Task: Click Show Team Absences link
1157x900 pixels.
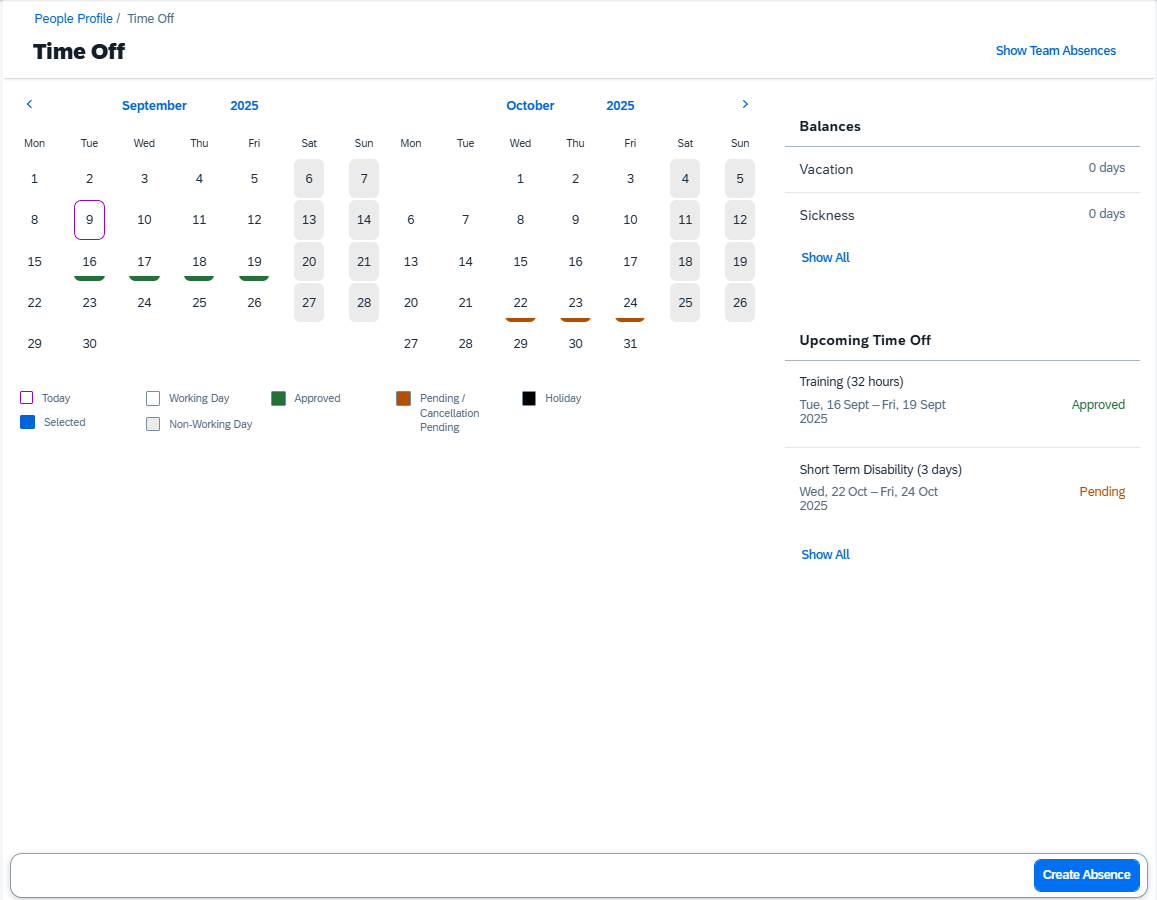Action: click(1055, 51)
